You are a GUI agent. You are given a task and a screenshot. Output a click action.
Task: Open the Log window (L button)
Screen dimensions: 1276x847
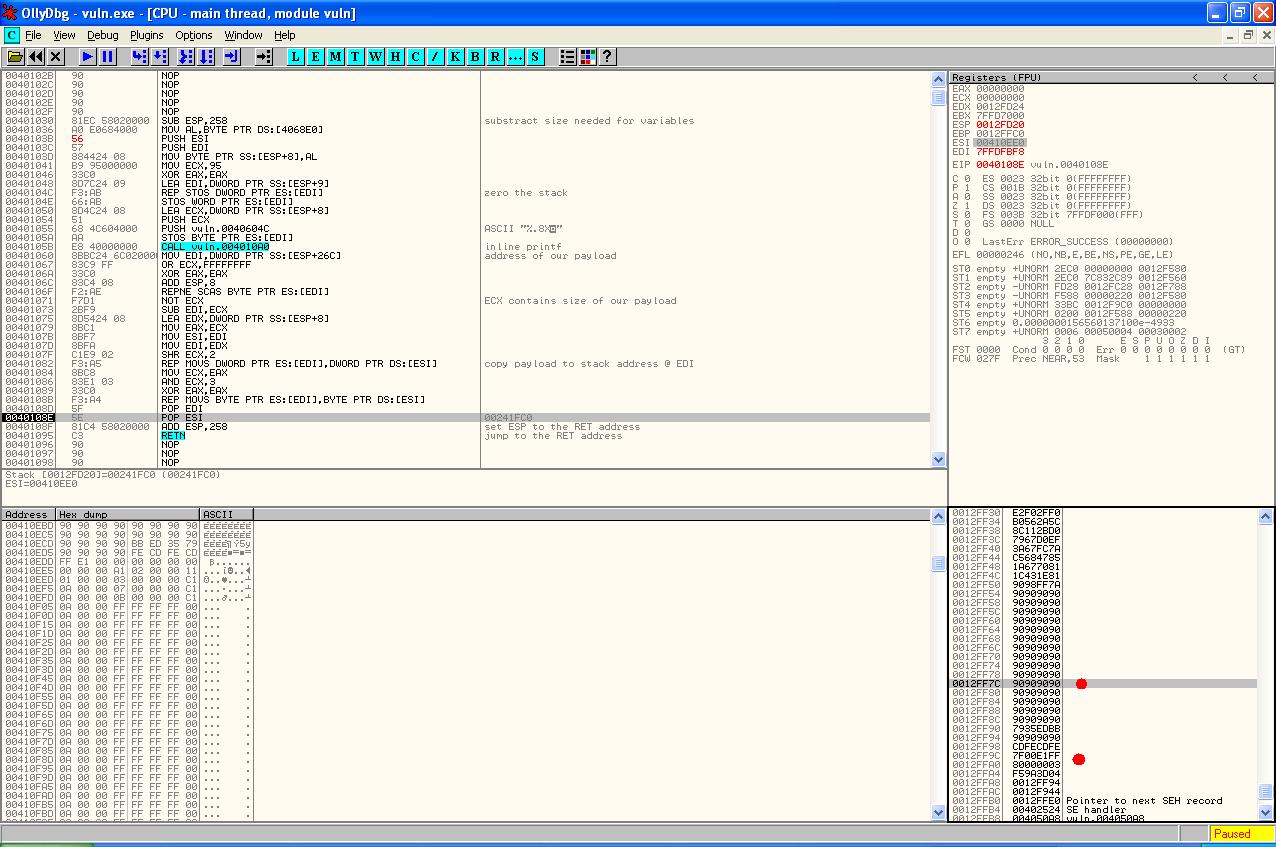pos(295,57)
